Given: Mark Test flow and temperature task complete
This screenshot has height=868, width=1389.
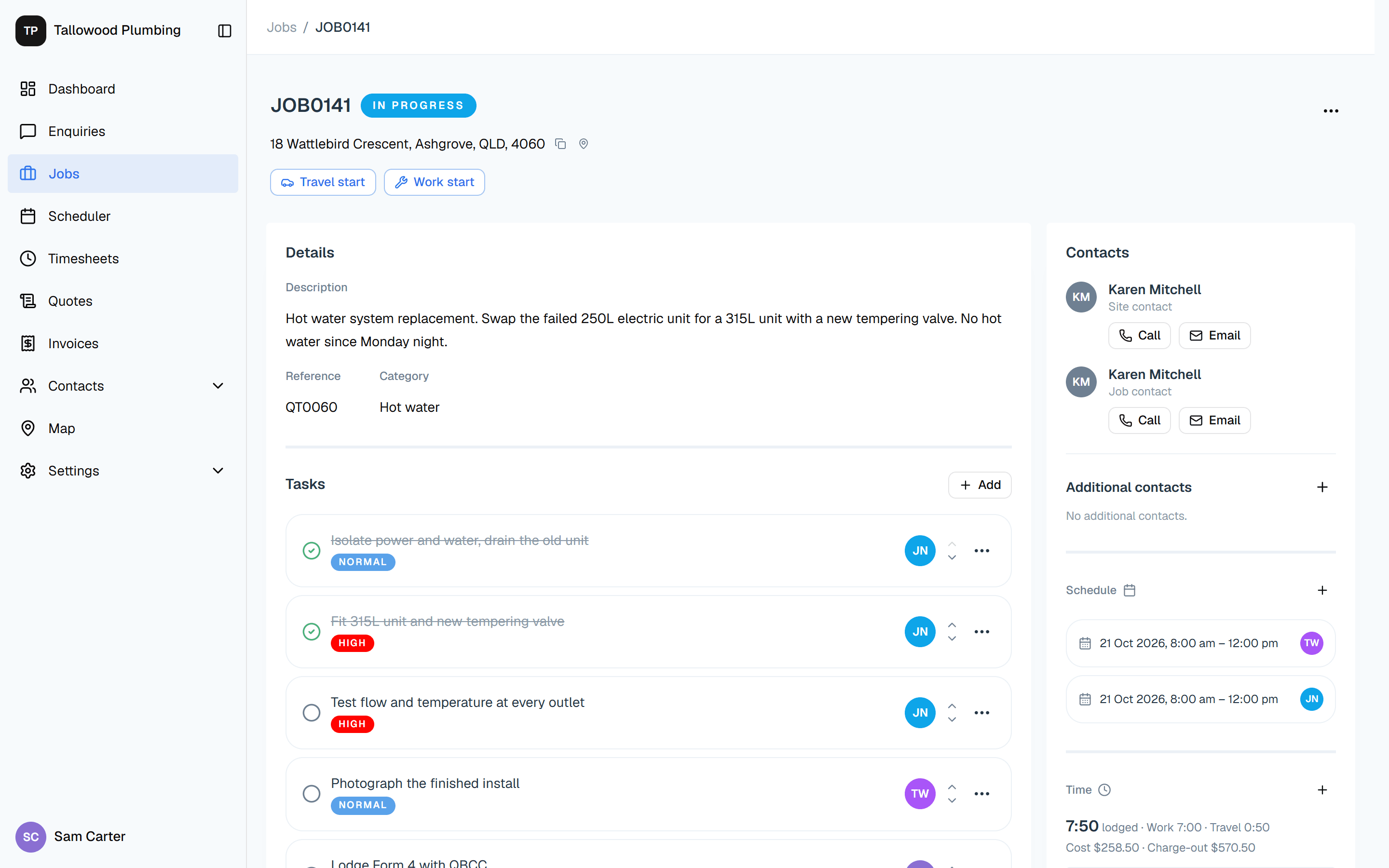Looking at the screenshot, I should coord(312,712).
